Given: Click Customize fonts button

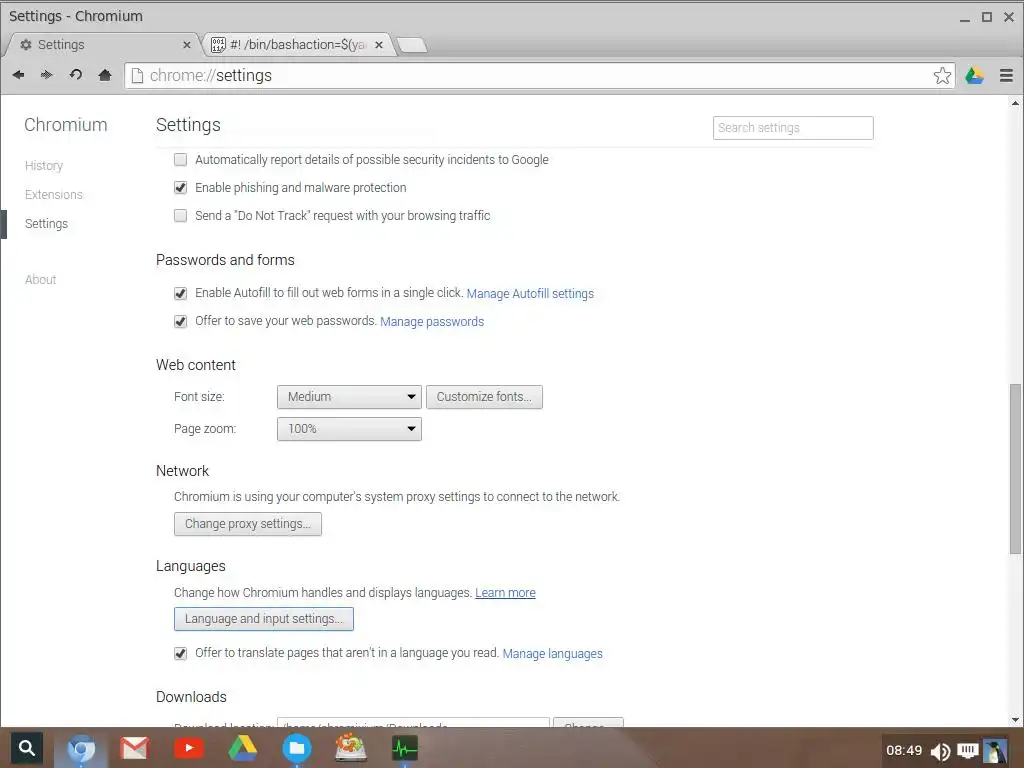Looking at the screenshot, I should [x=484, y=397].
